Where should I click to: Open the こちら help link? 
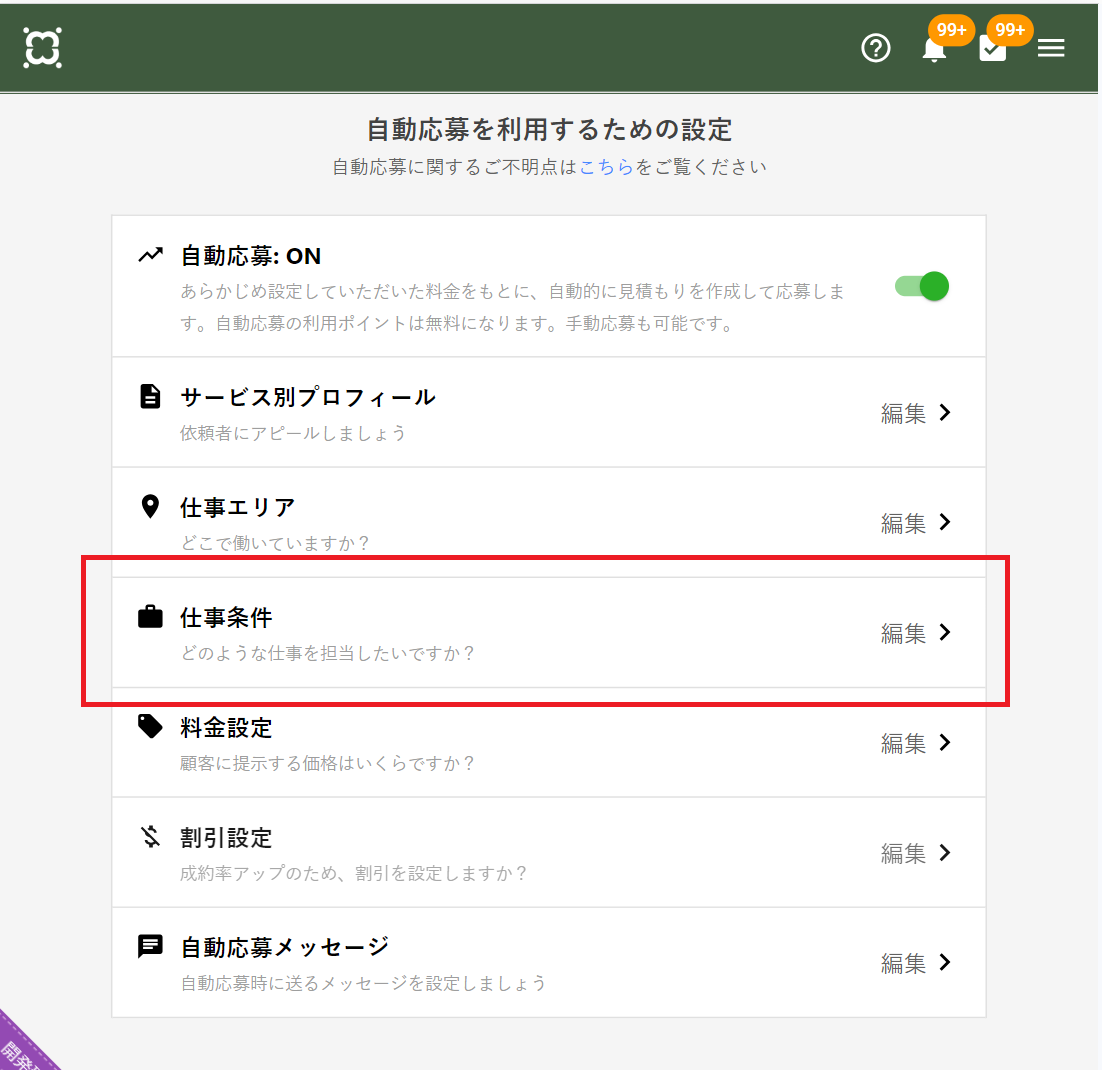pos(606,167)
